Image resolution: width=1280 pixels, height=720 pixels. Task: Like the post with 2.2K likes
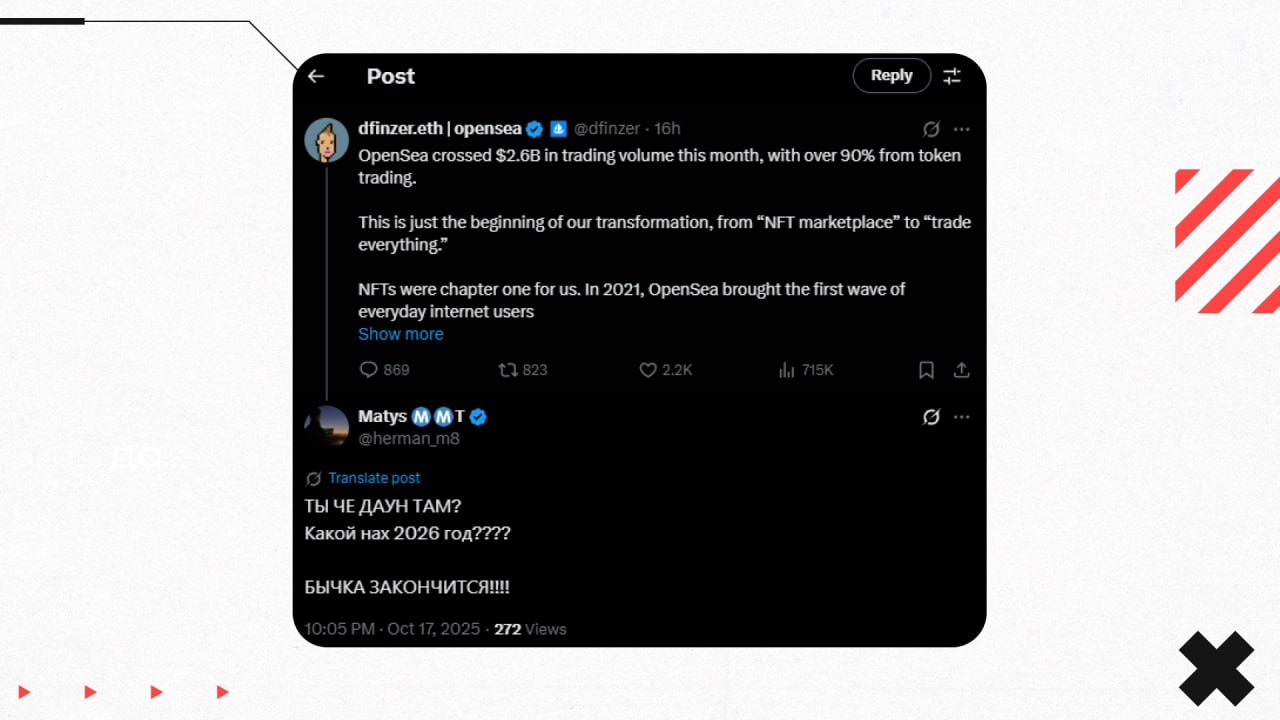coord(648,370)
